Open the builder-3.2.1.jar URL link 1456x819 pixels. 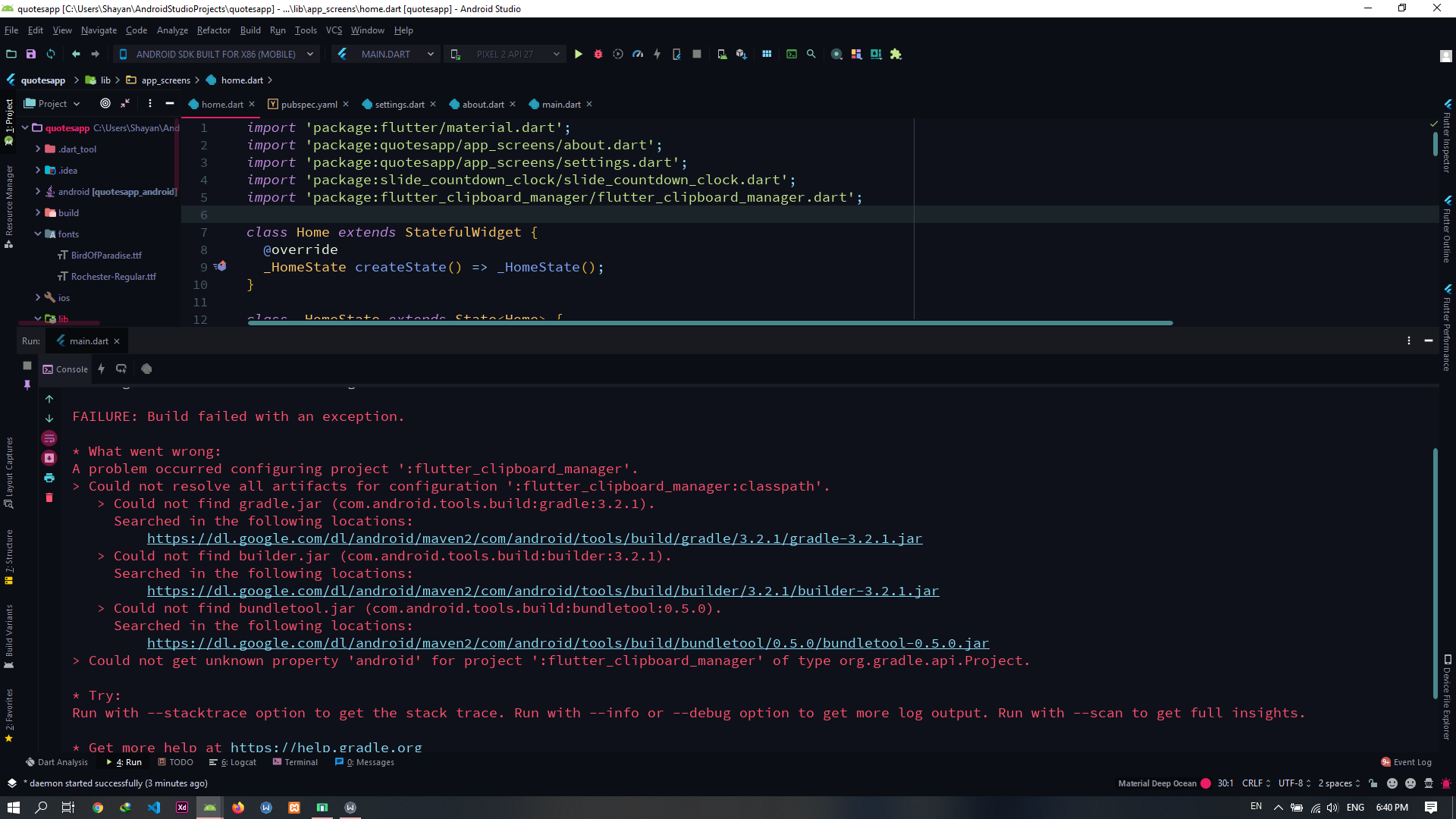543,591
